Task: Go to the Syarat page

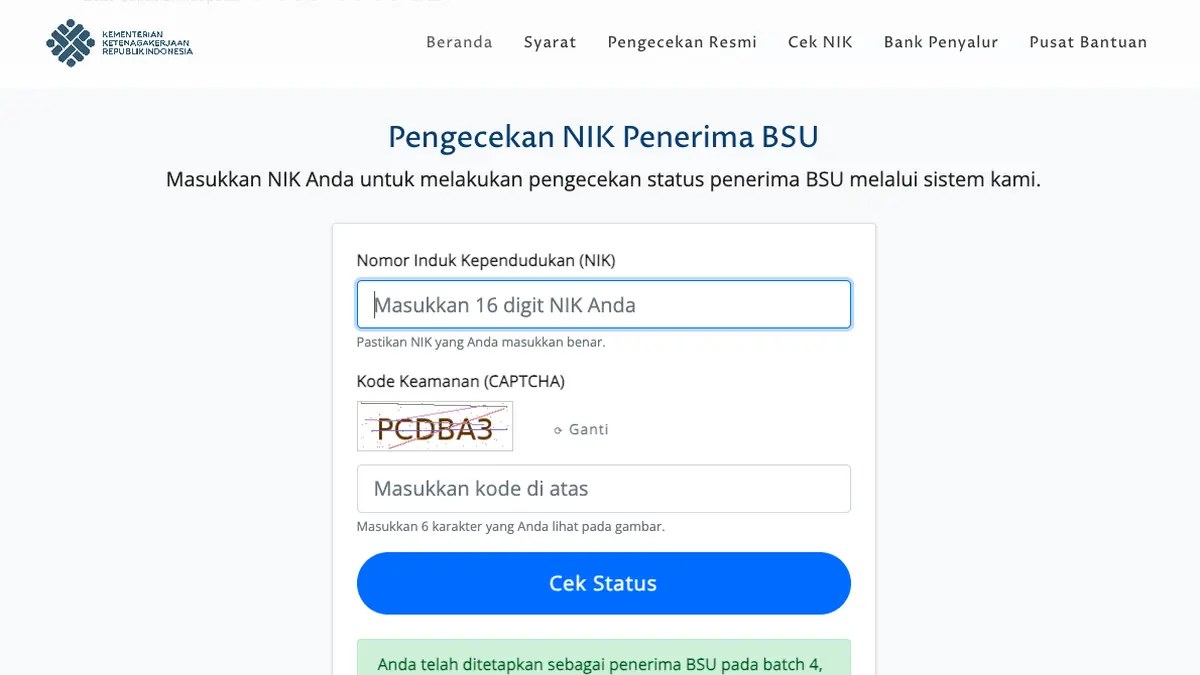Action: (x=550, y=42)
